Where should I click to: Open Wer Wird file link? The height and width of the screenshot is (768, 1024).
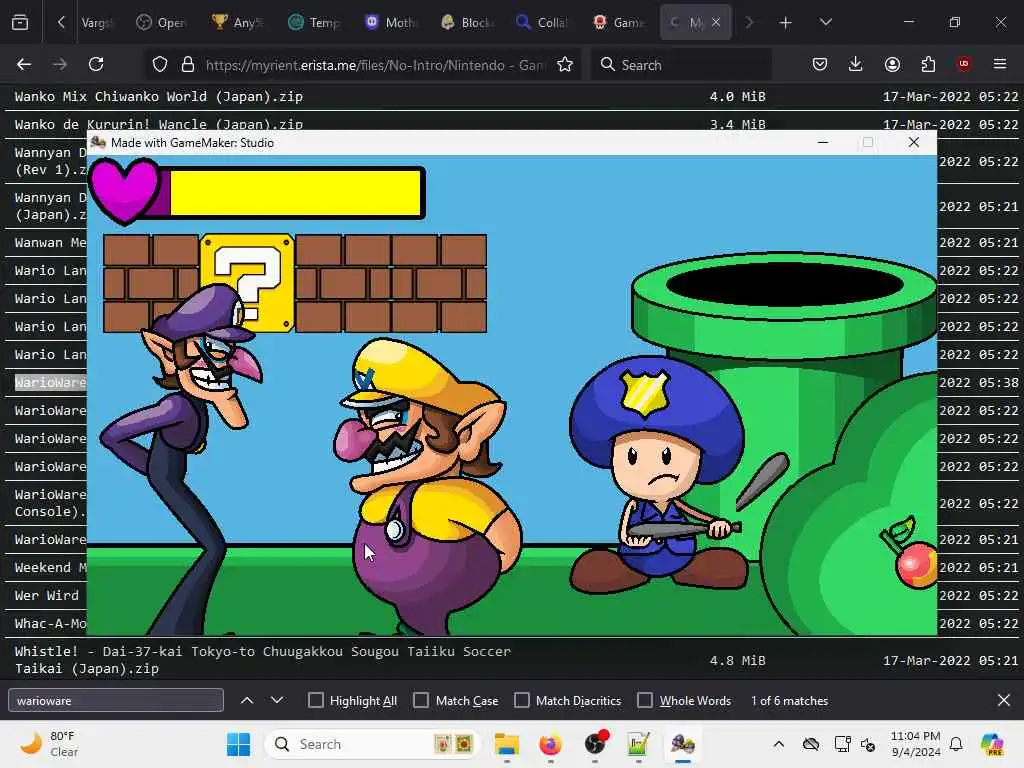pyautogui.click(x=47, y=596)
